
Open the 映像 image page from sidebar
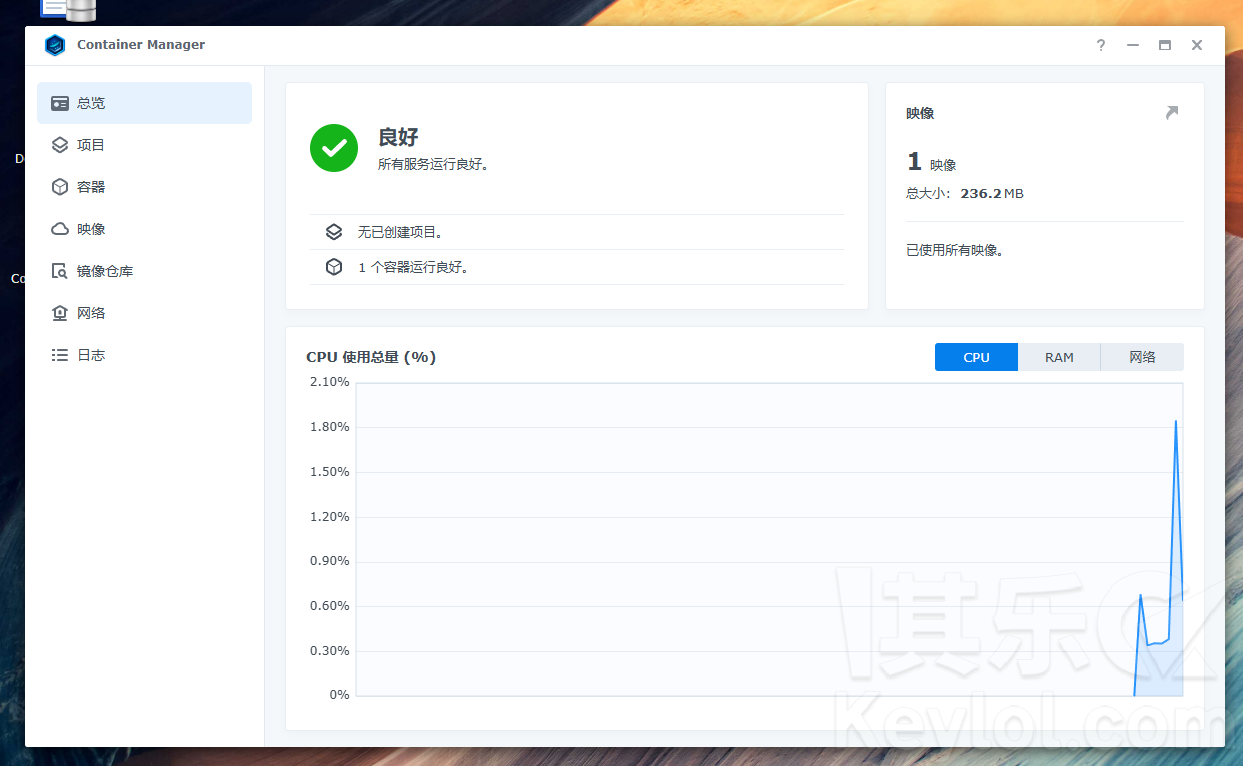point(91,229)
